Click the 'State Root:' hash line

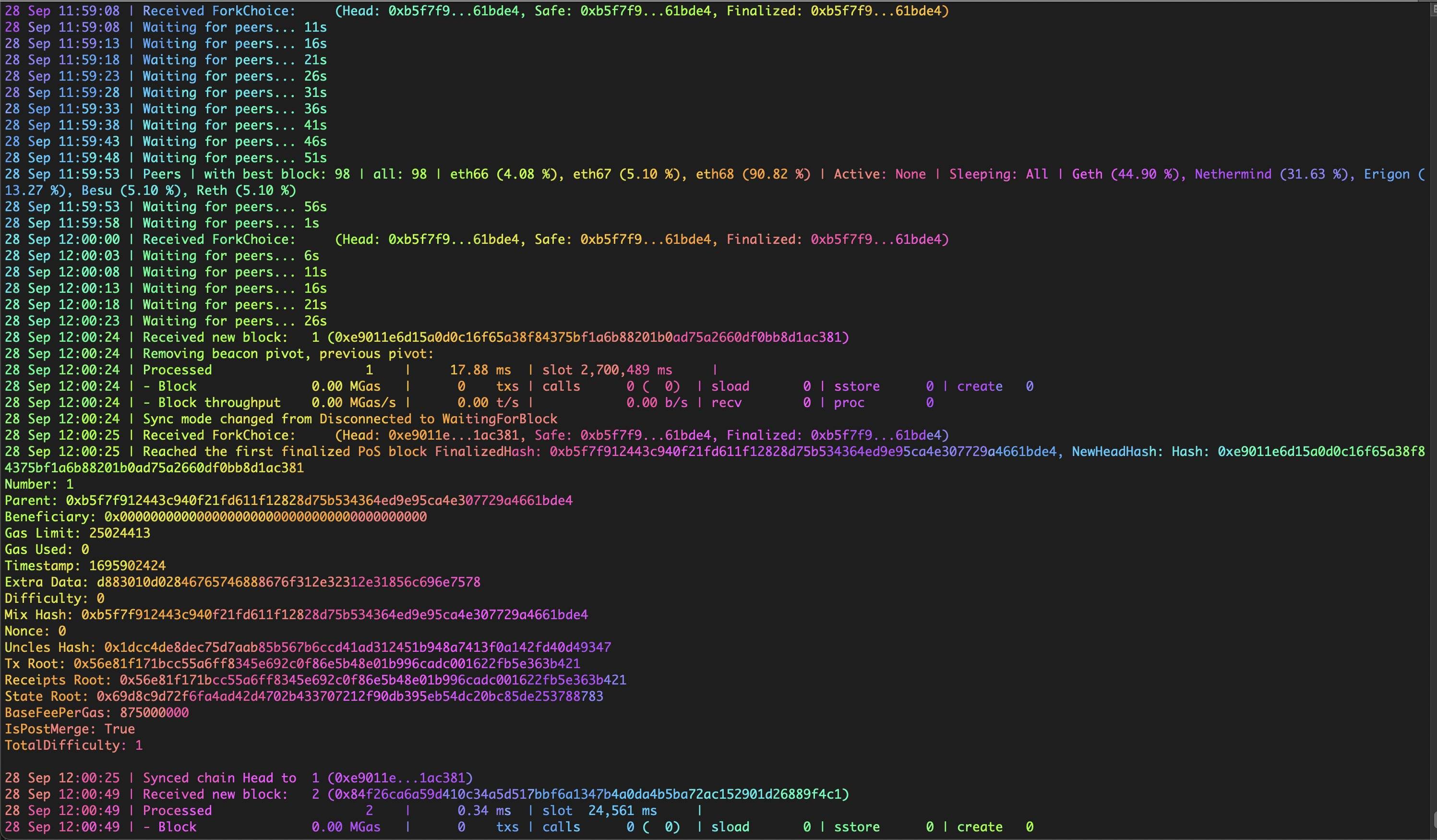coord(304,697)
